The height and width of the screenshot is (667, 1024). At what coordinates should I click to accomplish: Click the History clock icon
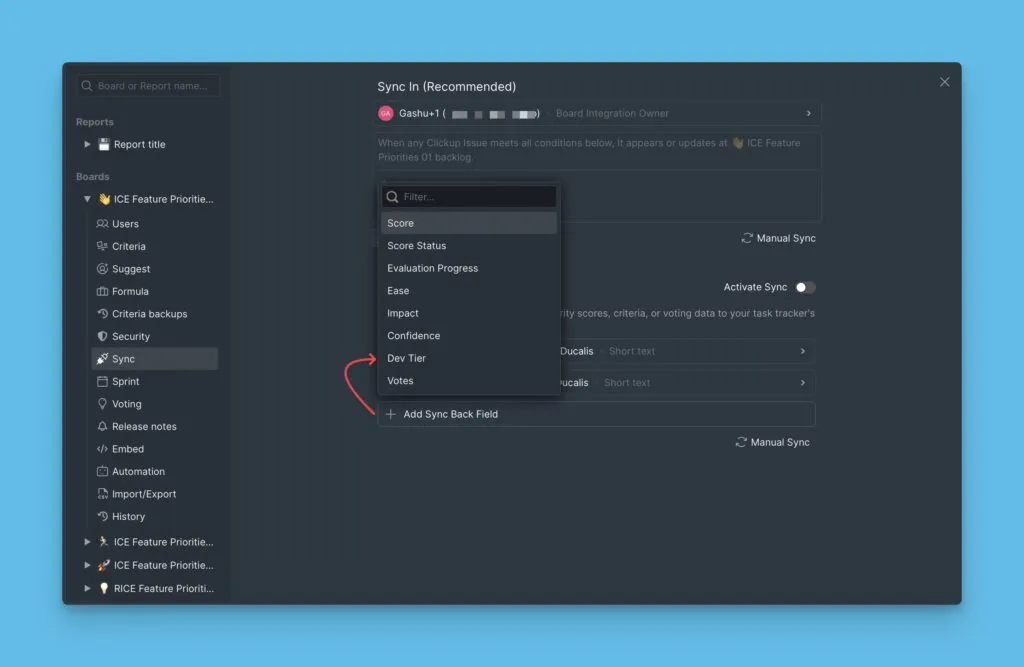(x=102, y=516)
